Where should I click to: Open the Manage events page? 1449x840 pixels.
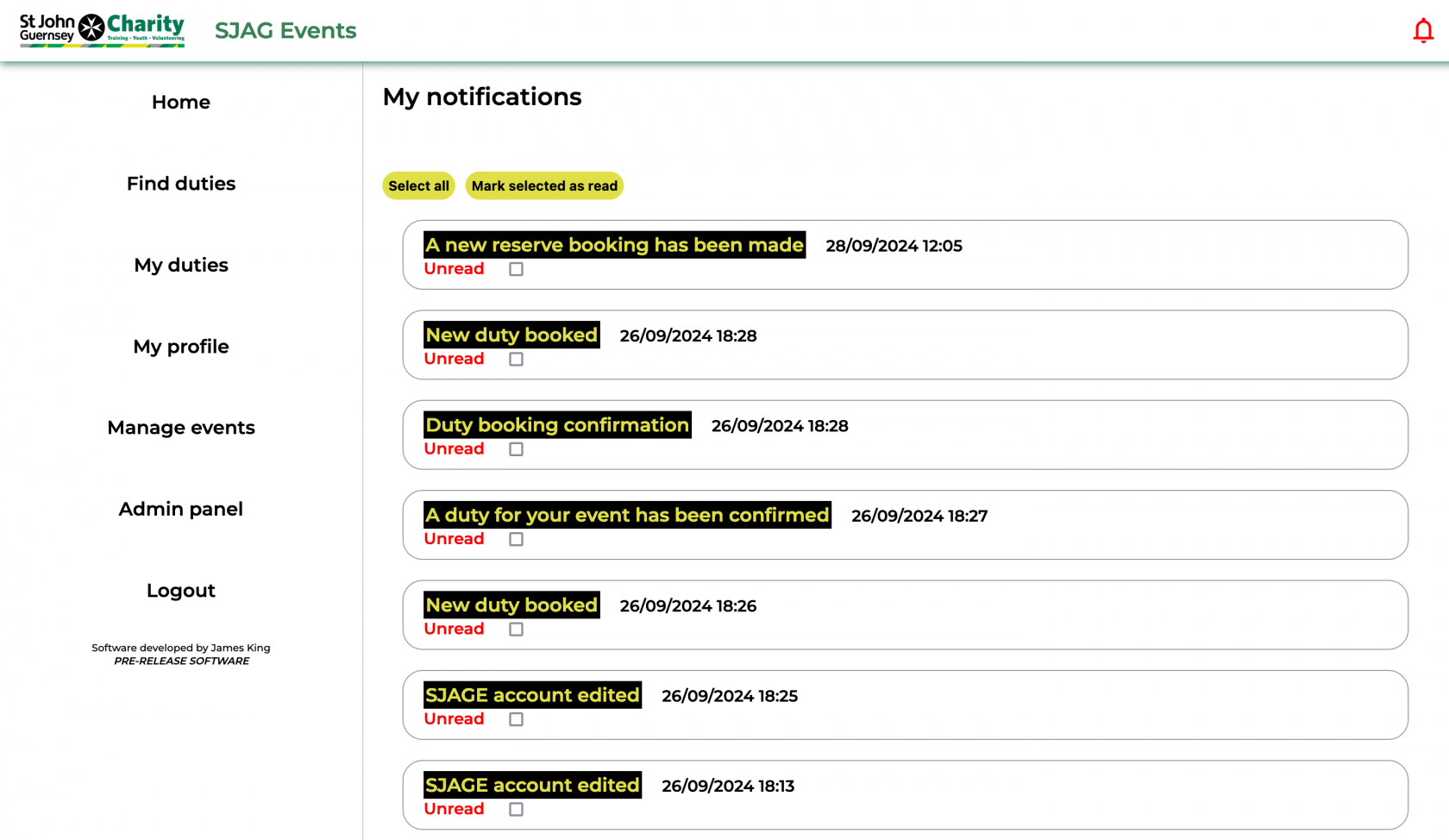click(x=180, y=427)
